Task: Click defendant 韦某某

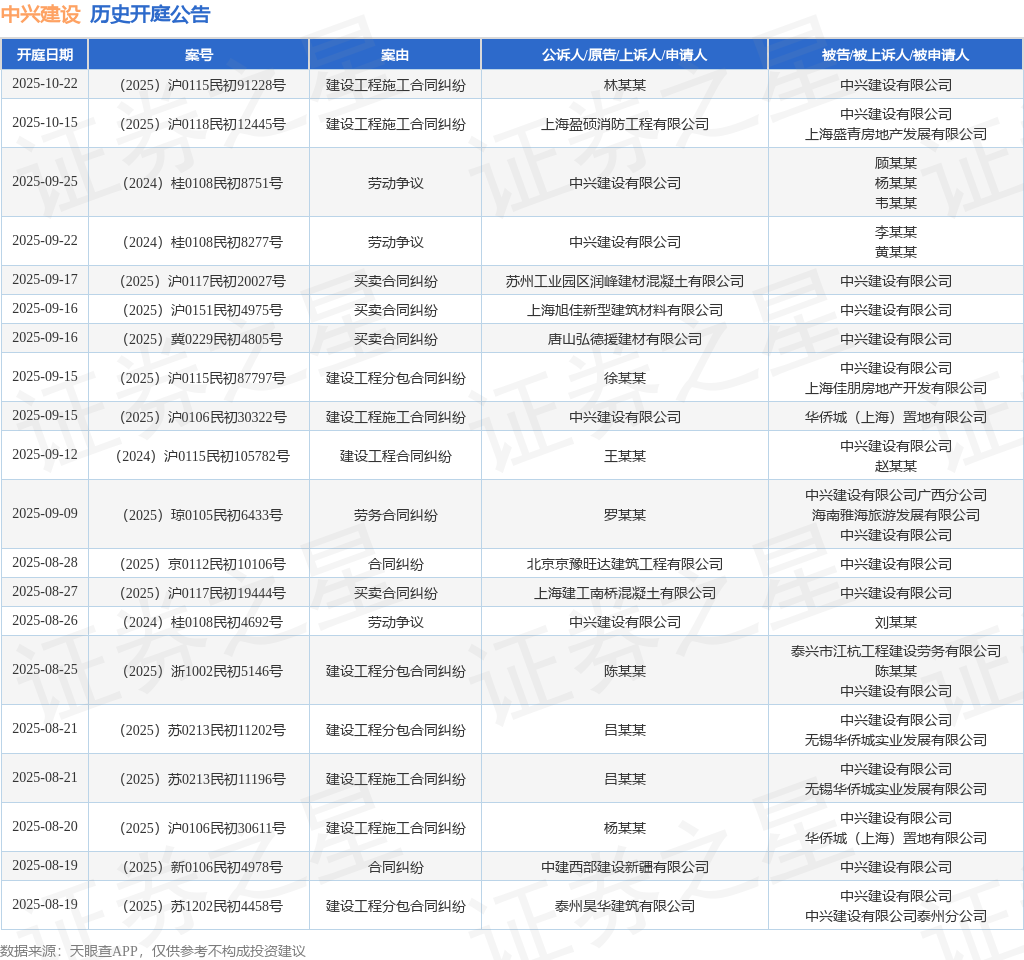Action: (x=895, y=203)
